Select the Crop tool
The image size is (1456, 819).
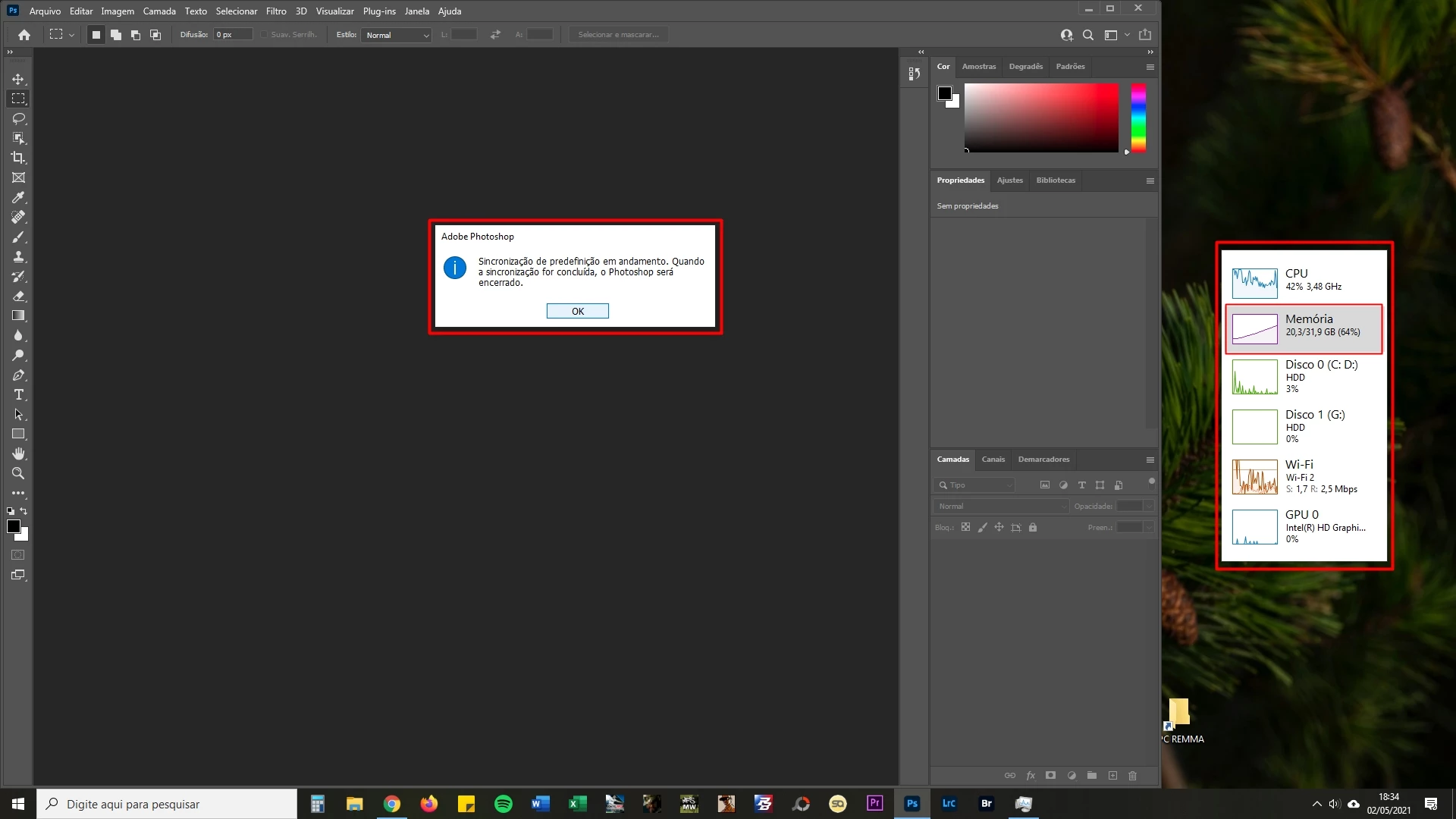coord(18,158)
